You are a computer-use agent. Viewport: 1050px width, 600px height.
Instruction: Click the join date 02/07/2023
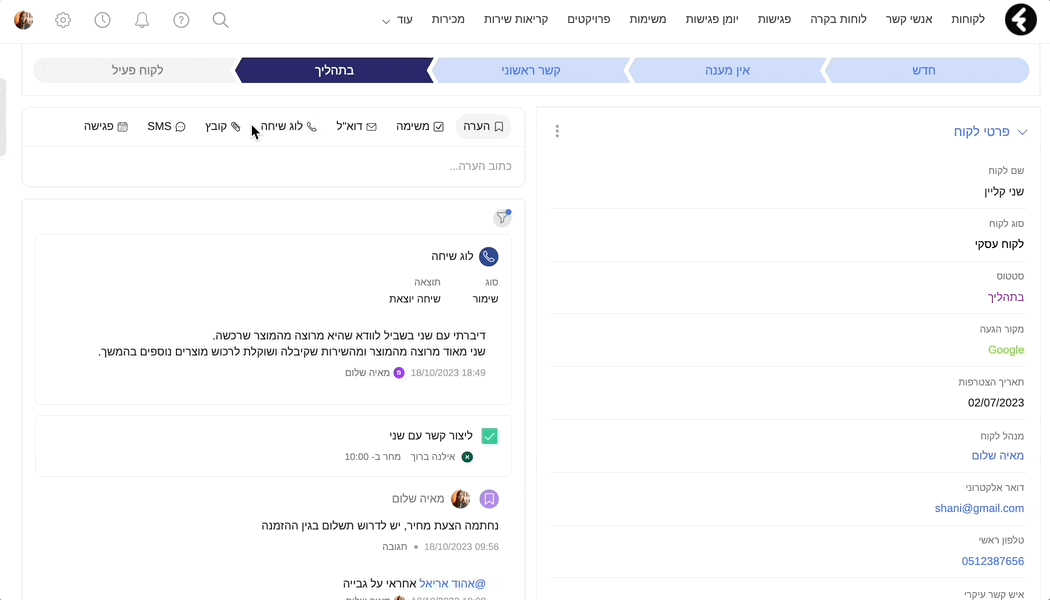996,402
